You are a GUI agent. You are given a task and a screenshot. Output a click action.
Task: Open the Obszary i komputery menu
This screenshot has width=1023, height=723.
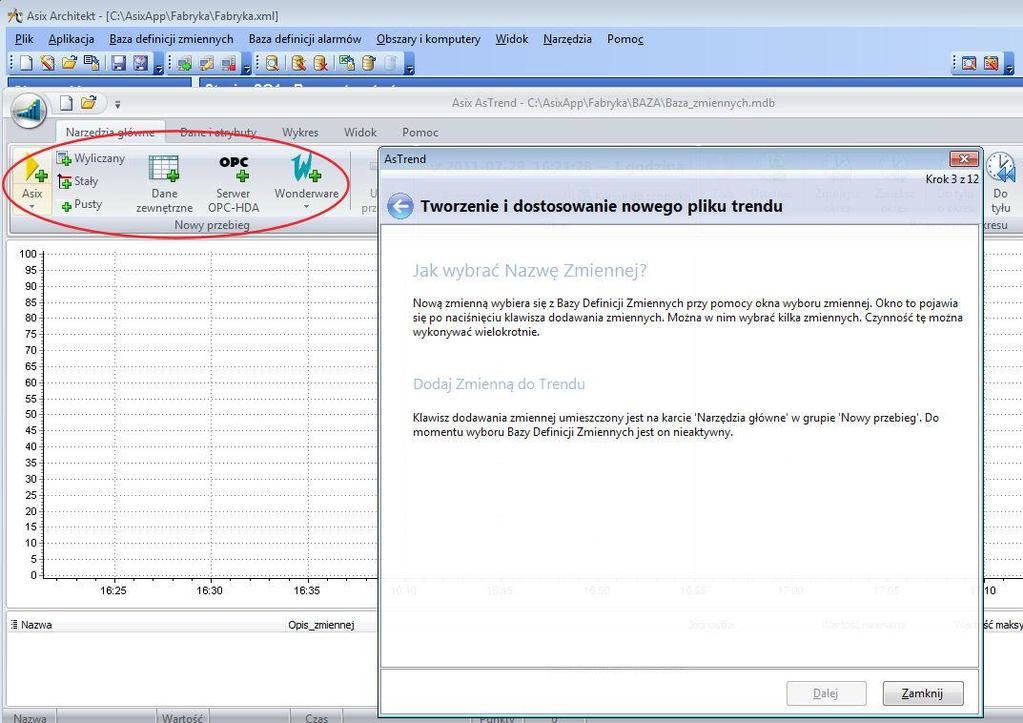(x=428, y=39)
